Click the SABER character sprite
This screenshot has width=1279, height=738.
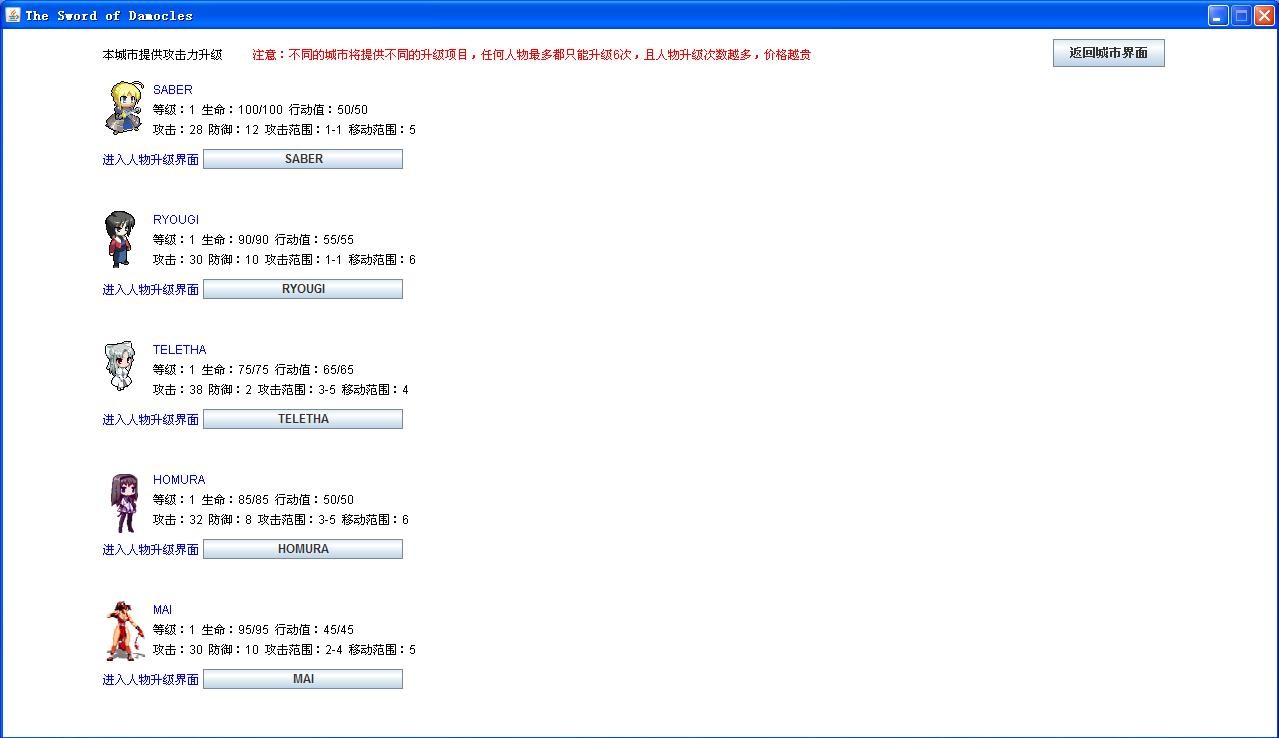pyautogui.click(x=125, y=108)
